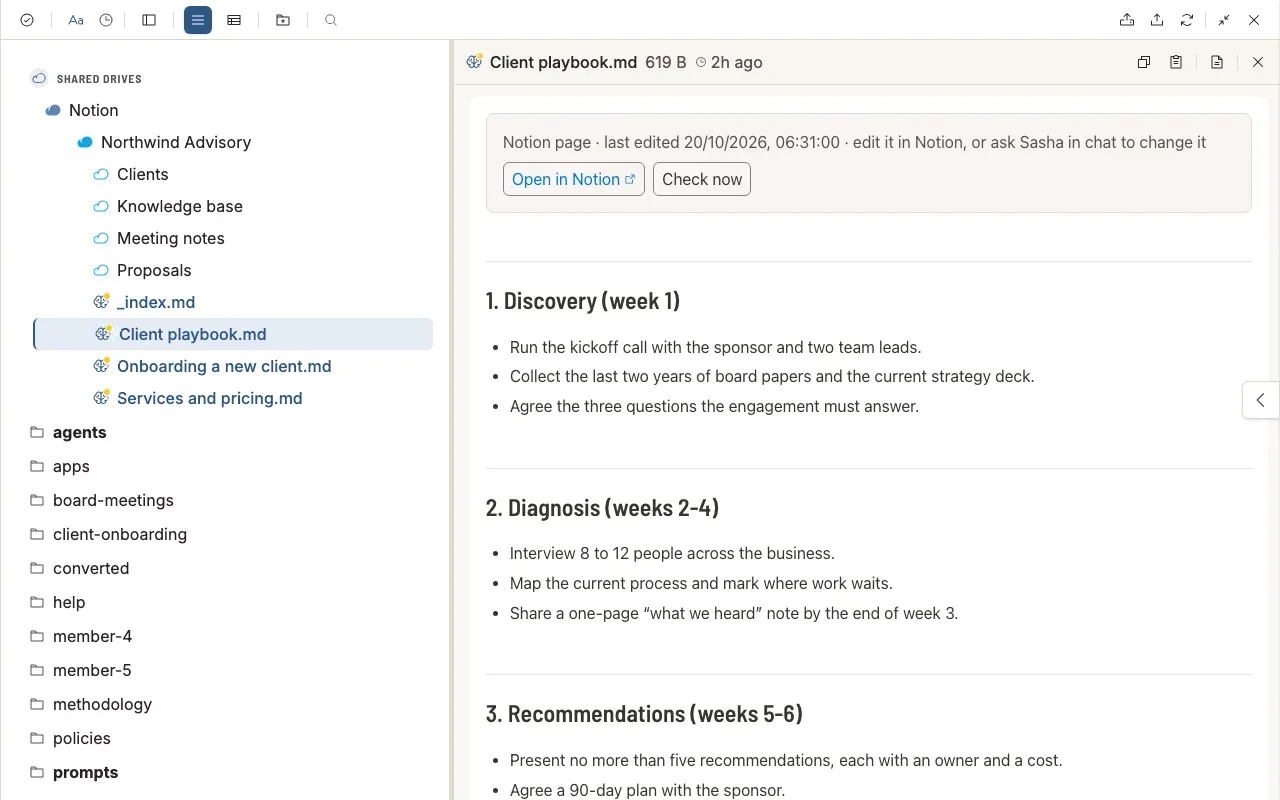Select Client playbook.md in the tree
This screenshot has height=800, width=1280.
(233, 334)
